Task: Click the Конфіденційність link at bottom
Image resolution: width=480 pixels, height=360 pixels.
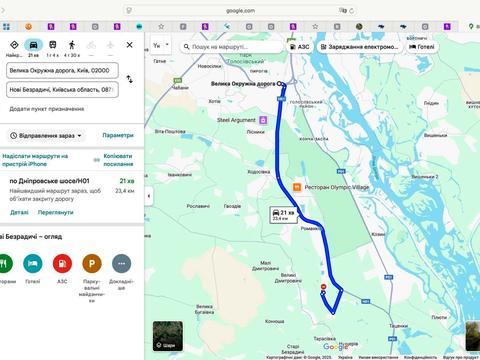Action: click(420, 357)
